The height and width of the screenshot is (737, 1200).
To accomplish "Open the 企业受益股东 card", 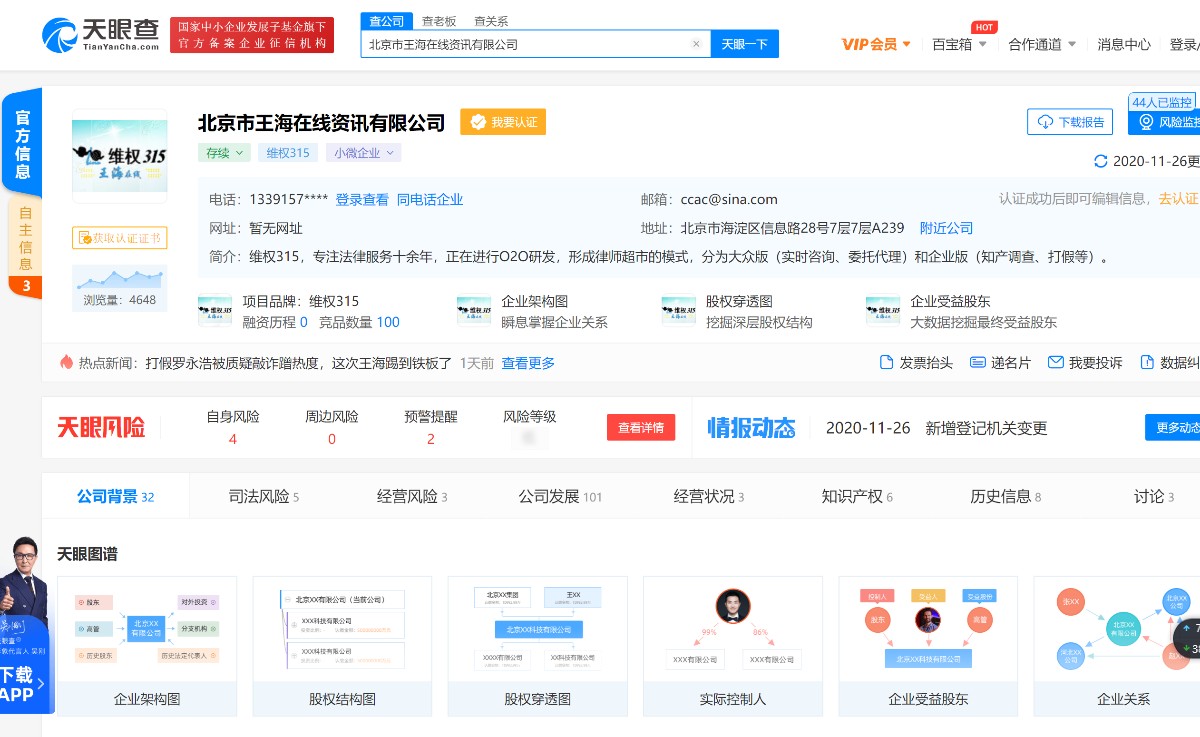I will [928, 646].
